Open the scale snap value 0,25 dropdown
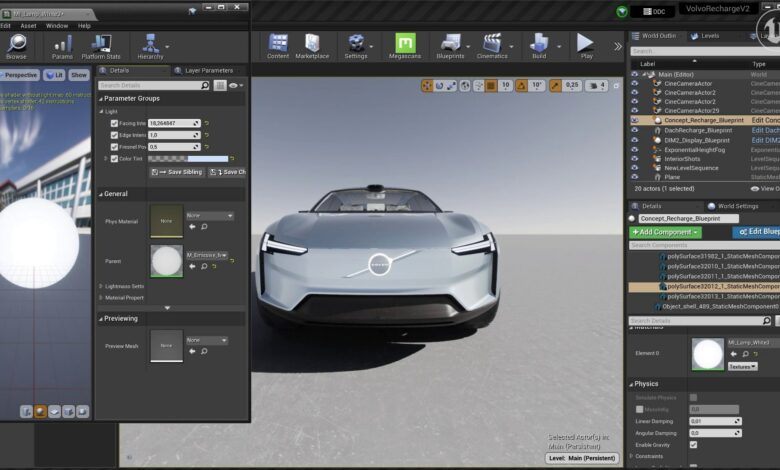This screenshot has width=780, height=470. click(572, 86)
